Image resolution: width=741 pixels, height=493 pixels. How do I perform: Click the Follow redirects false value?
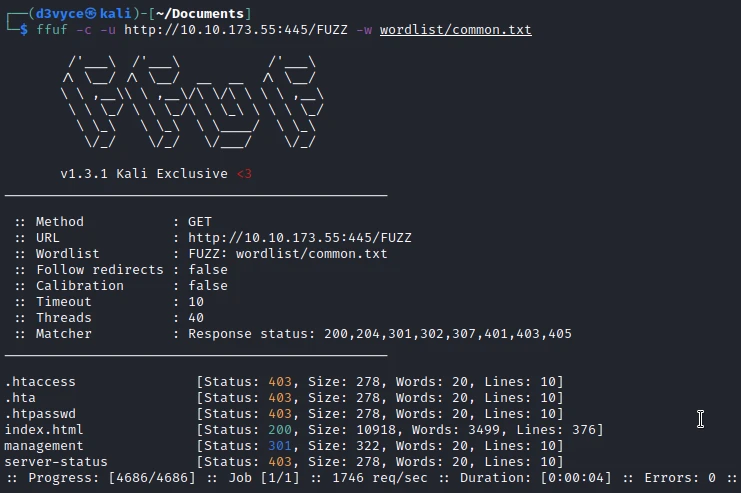pyautogui.click(x=208, y=270)
